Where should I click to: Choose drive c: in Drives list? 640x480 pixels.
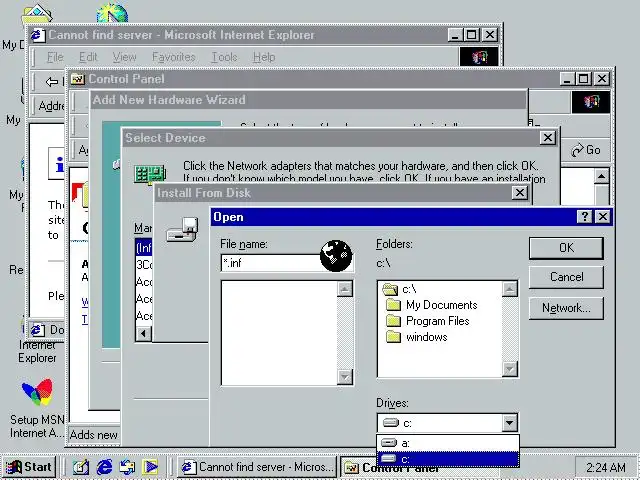(x=447, y=459)
